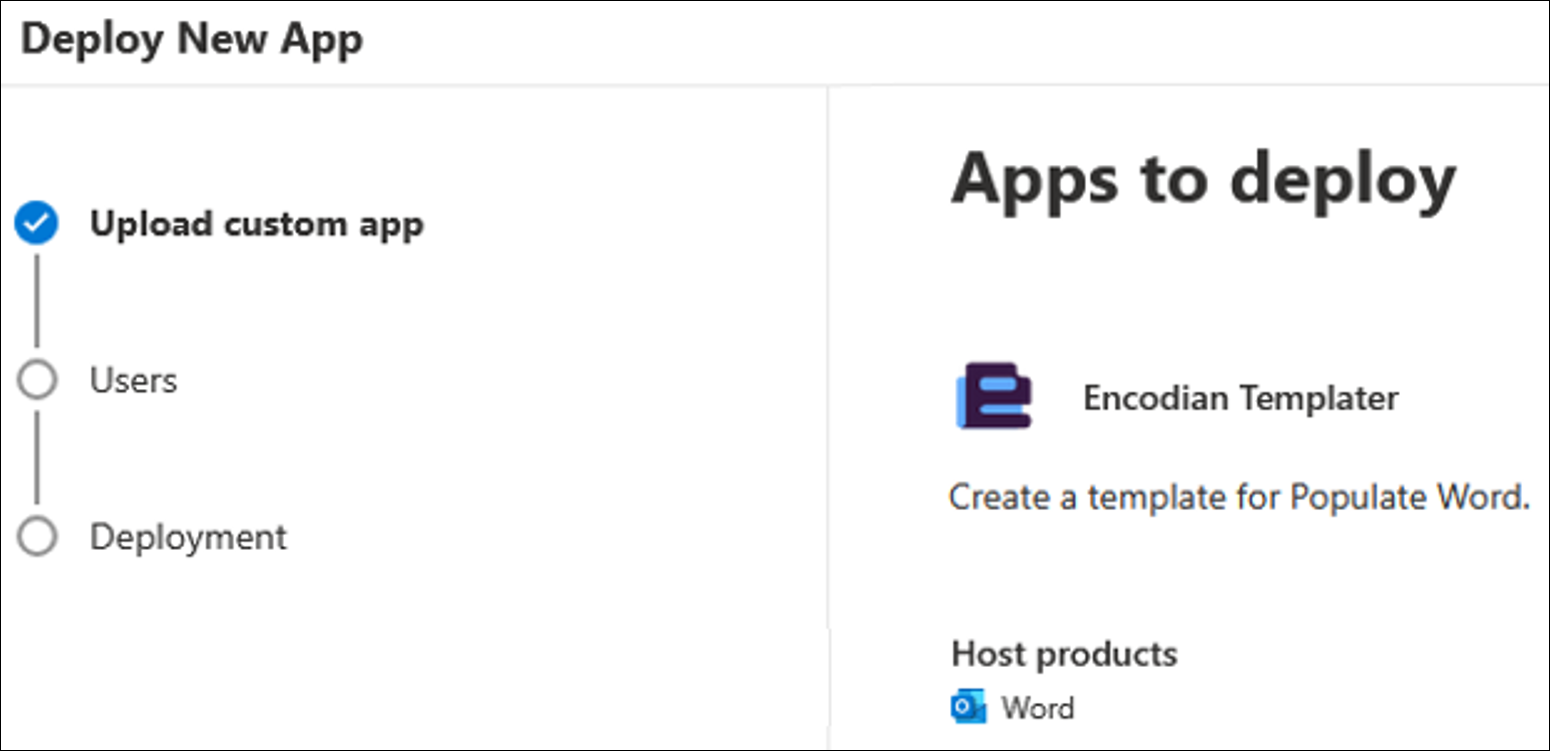This screenshot has width=1550, height=751.
Task: Click the 'Create a template for Populate Word.' description
Action: [x=1240, y=497]
